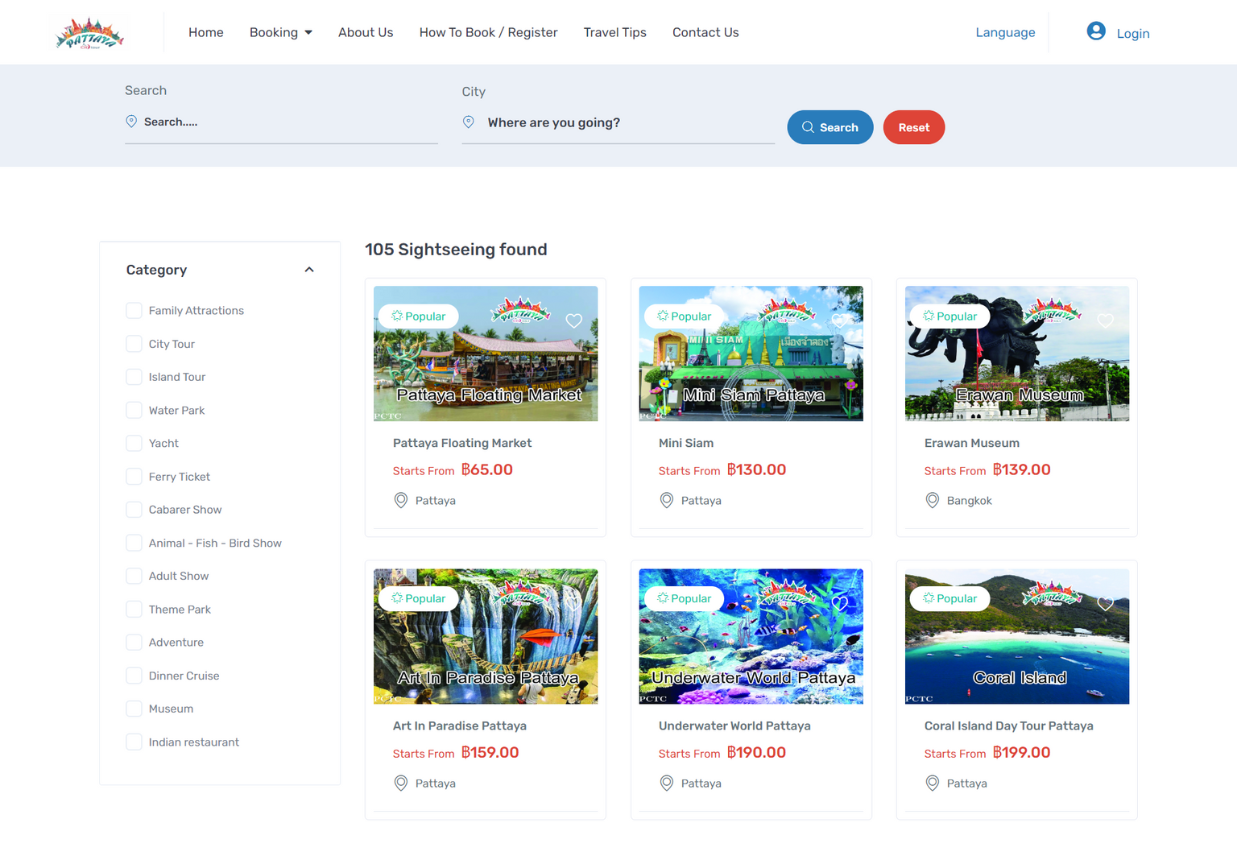Check the Cabaret Show filter

pyautogui.click(x=134, y=509)
